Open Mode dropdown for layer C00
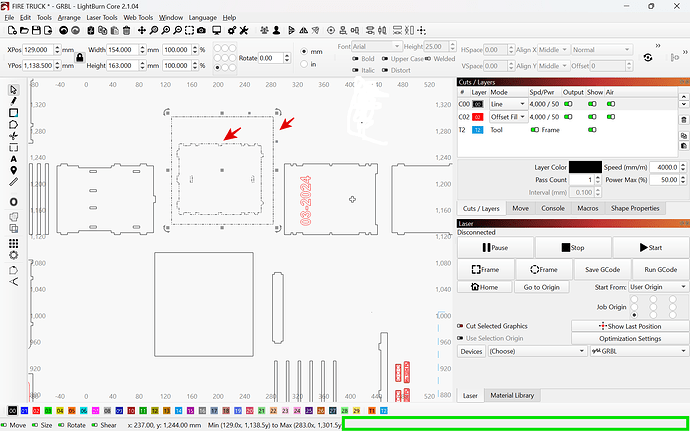Screen dimensions: 690x431 508,104
